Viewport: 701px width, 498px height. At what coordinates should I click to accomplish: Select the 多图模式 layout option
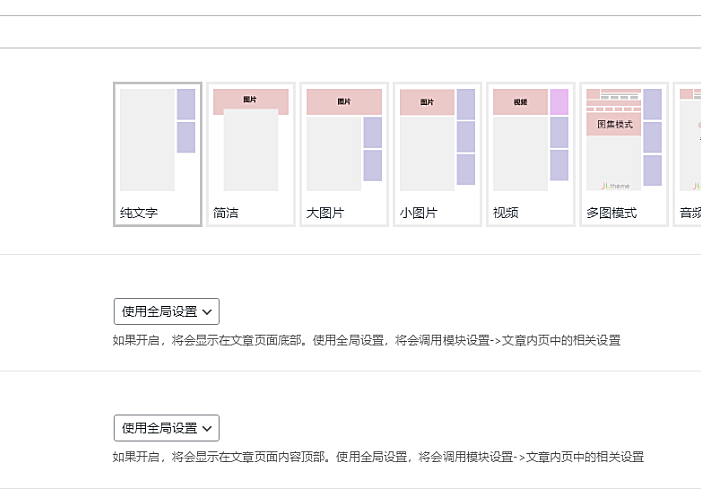coord(624,154)
